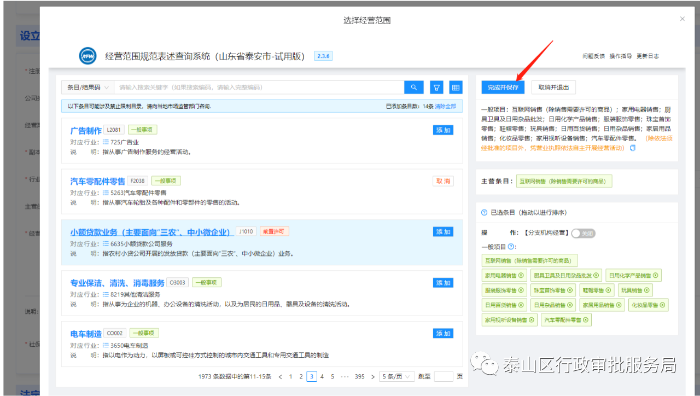Jump to page 2 in pagination
The image size is (700, 396).
point(301,377)
